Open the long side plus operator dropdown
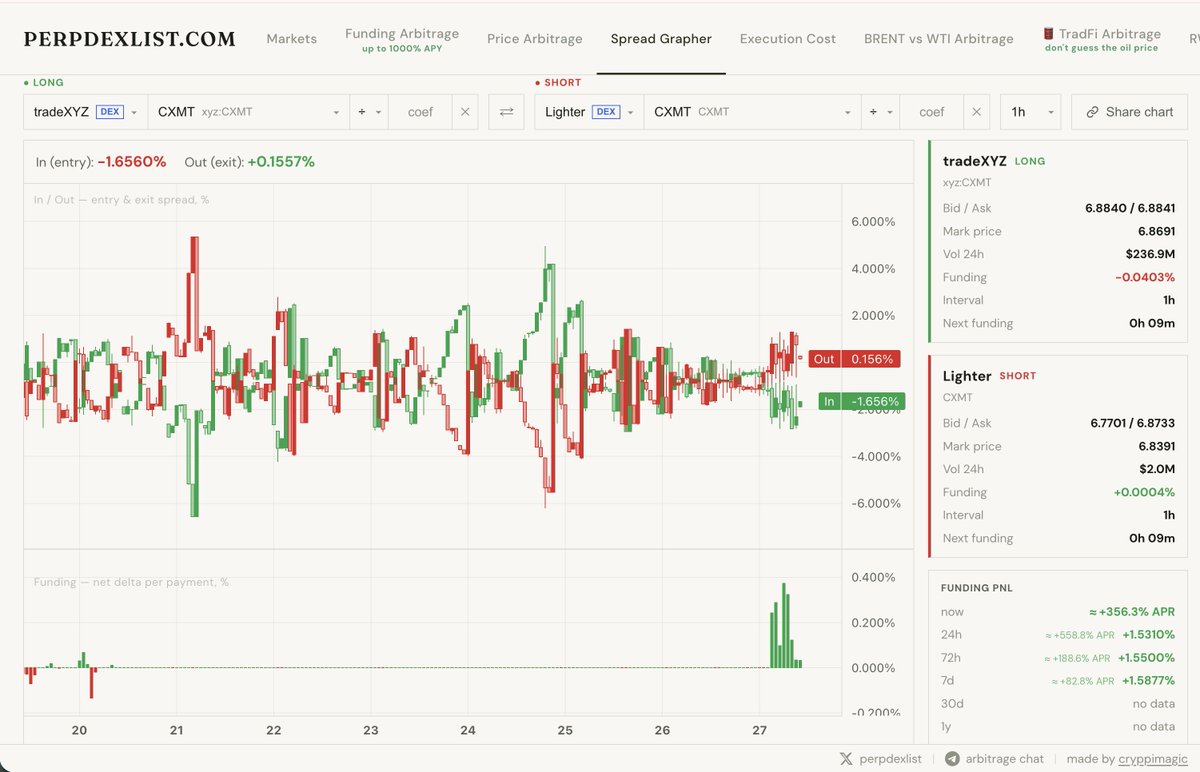This screenshot has height=772, width=1200. [x=369, y=112]
